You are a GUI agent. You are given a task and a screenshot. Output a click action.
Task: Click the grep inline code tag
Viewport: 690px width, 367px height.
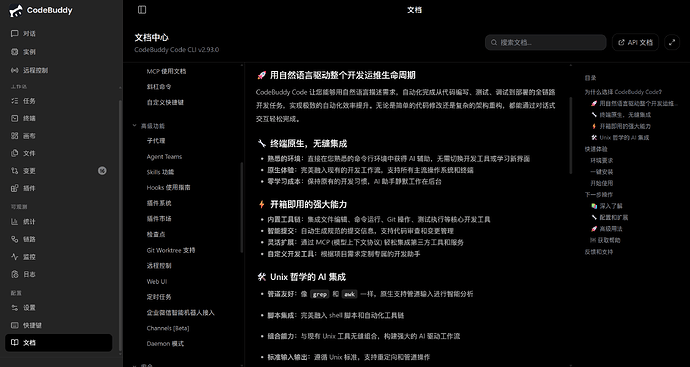point(319,294)
